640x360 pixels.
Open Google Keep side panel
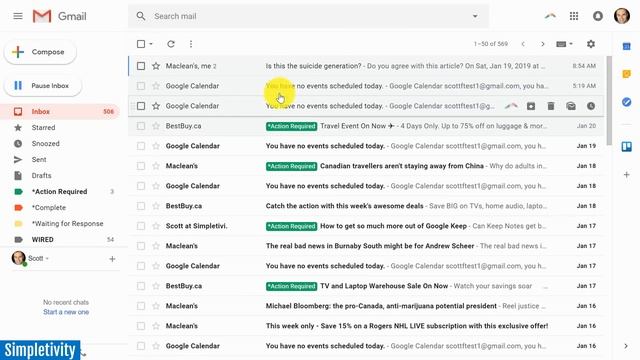pyautogui.click(x=627, y=74)
